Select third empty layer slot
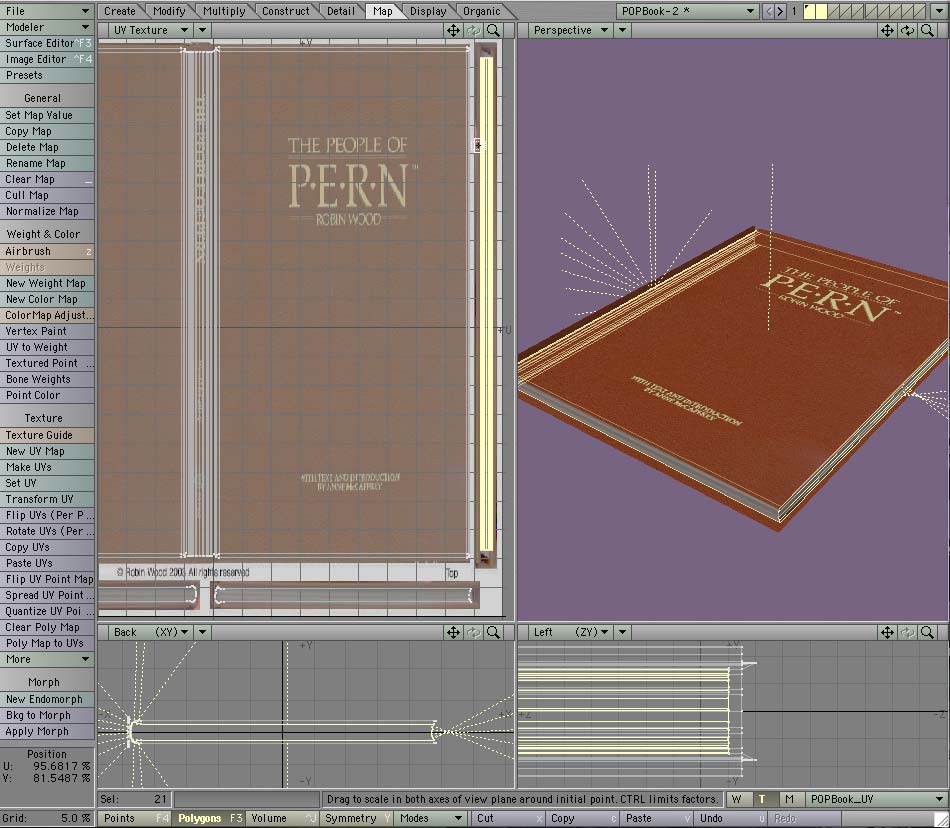The width and height of the screenshot is (950, 828). point(833,11)
